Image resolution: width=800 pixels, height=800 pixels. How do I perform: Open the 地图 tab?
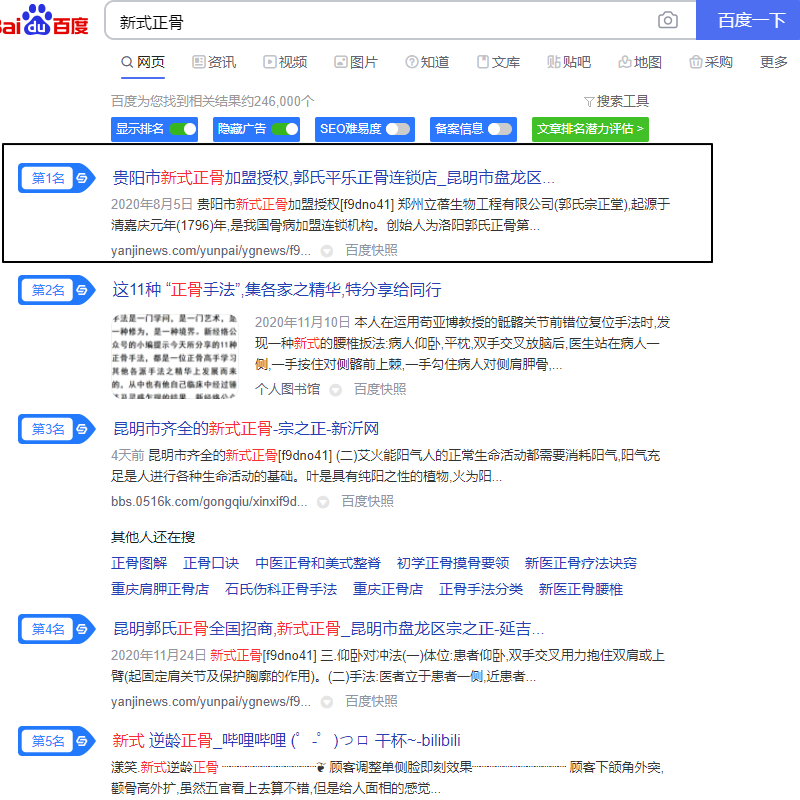(640, 62)
